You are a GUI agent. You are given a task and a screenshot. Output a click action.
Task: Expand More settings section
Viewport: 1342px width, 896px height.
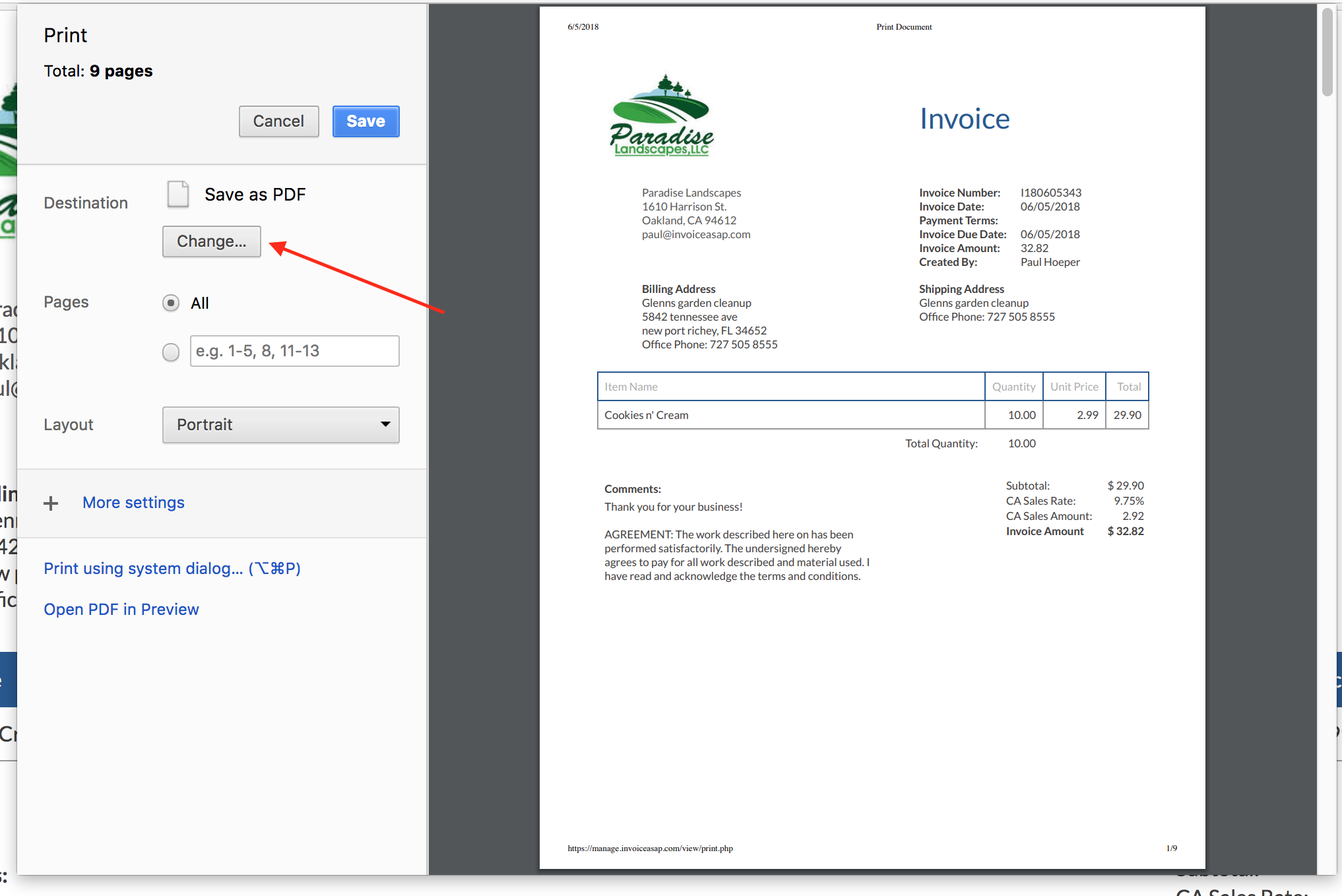[x=133, y=503]
